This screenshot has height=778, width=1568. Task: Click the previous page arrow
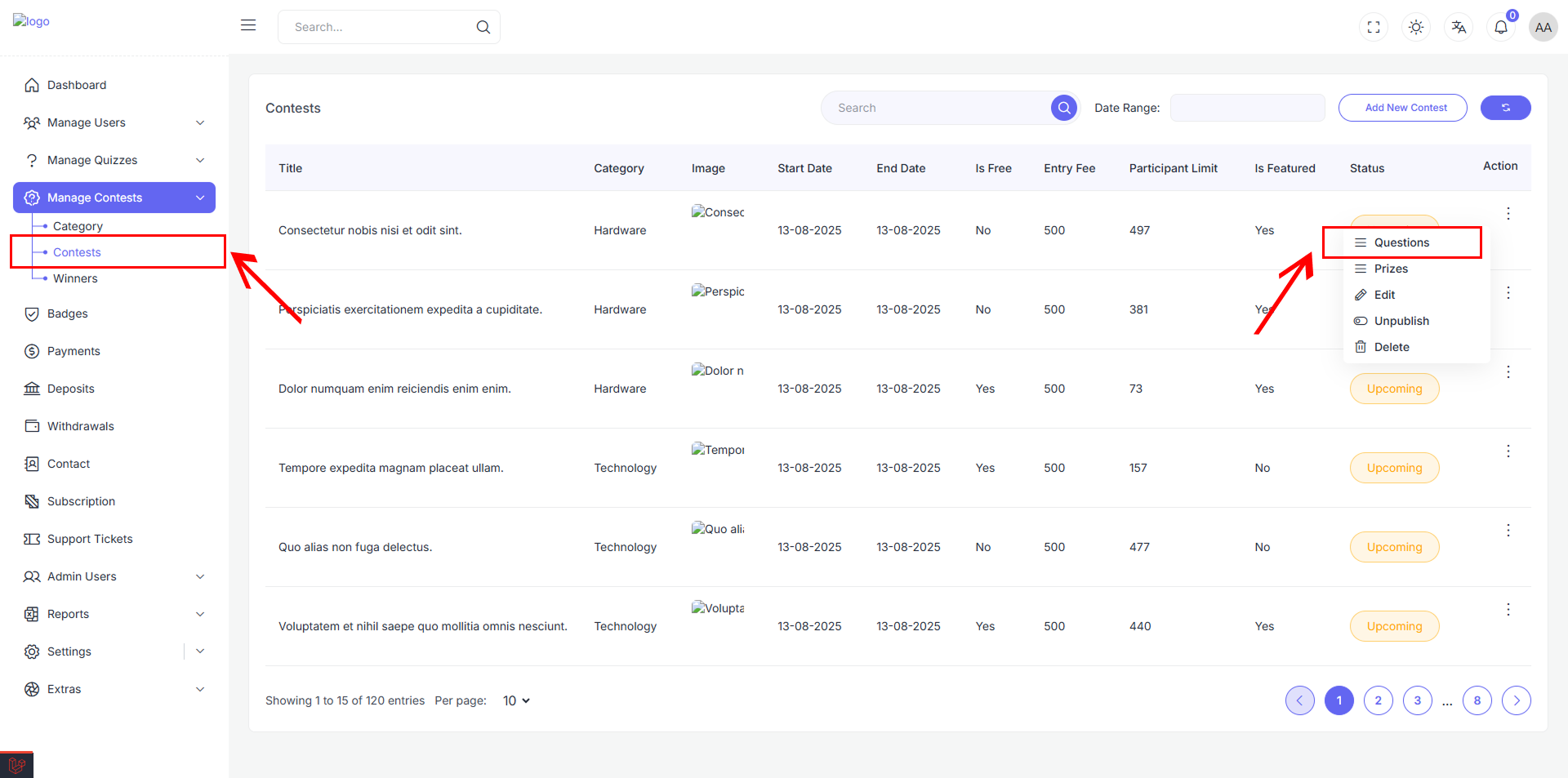click(1300, 700)
